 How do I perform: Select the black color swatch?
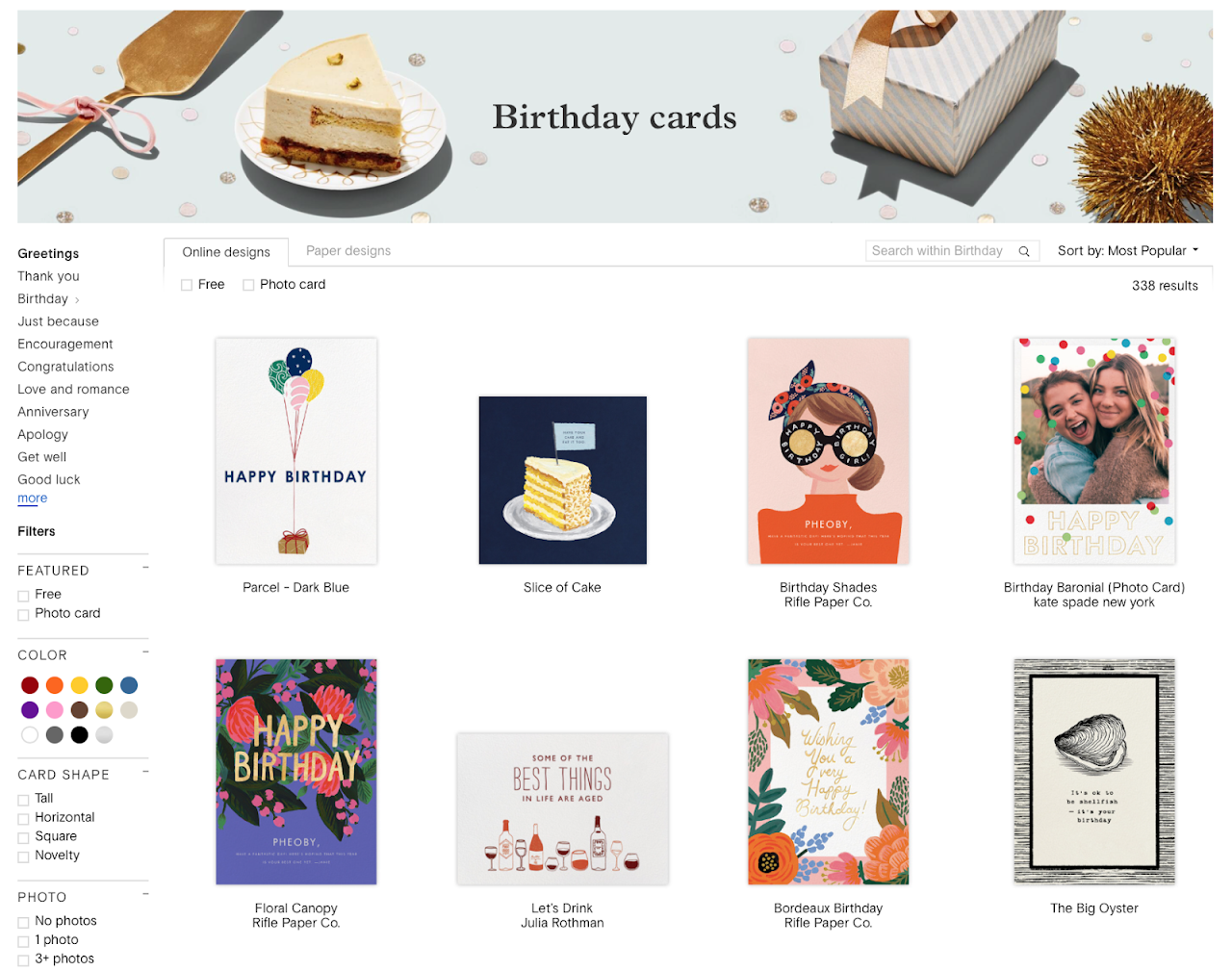click(x=80, y=735)
